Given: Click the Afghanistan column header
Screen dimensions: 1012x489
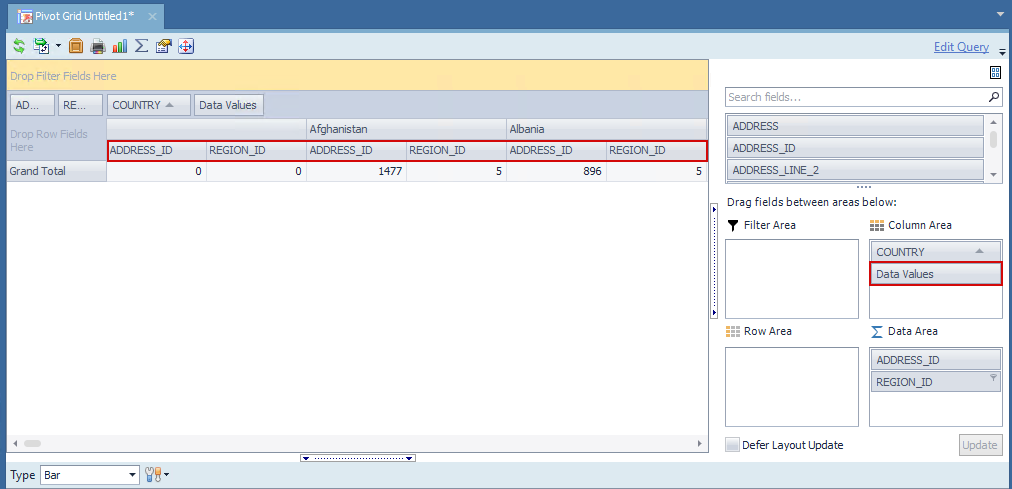Looking at the screenshot, I should 406,129.
